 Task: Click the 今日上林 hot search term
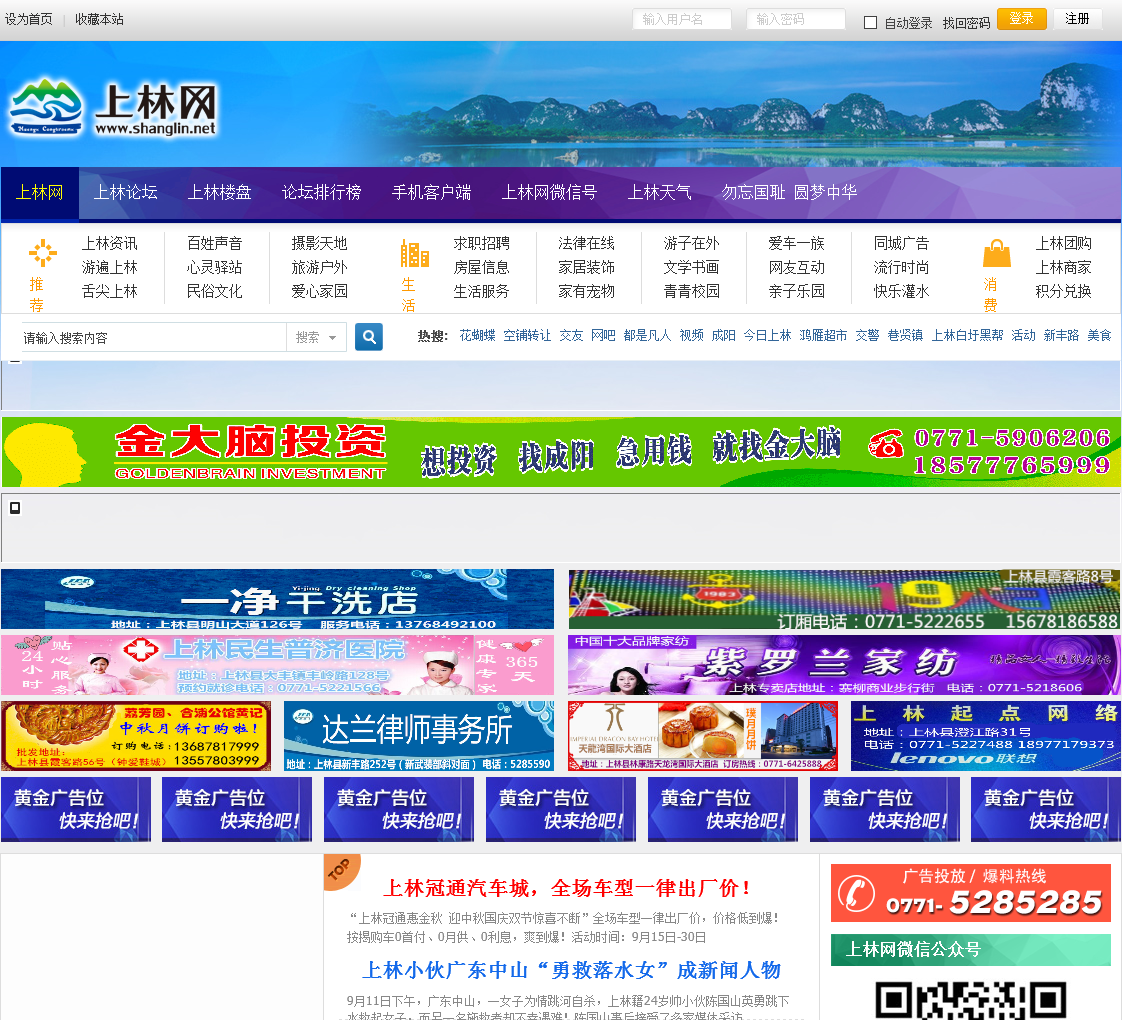coord(767,335)
